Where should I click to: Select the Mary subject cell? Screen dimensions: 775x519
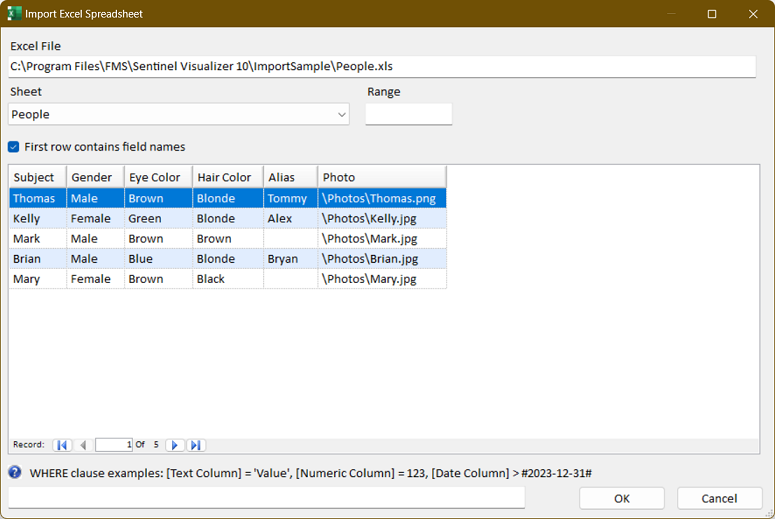[x=38, y=279]
